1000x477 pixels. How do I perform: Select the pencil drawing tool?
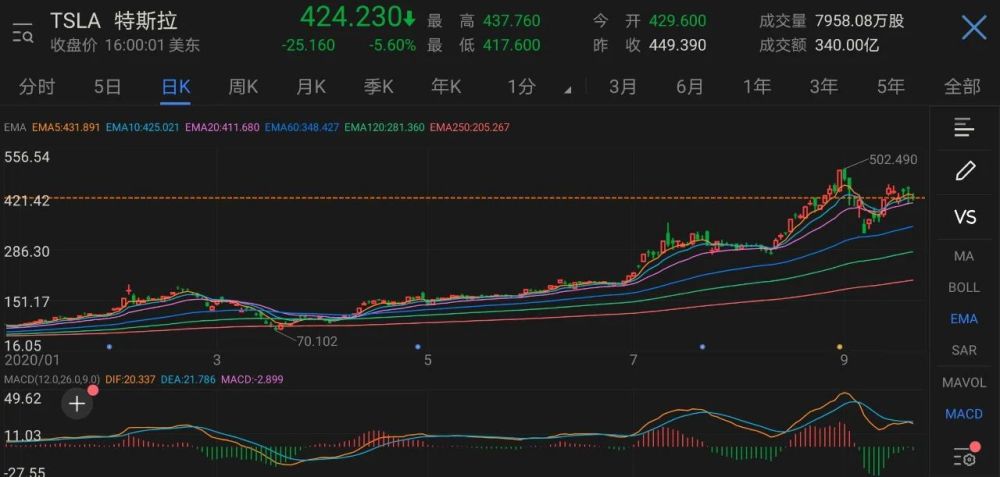point(965,171)
